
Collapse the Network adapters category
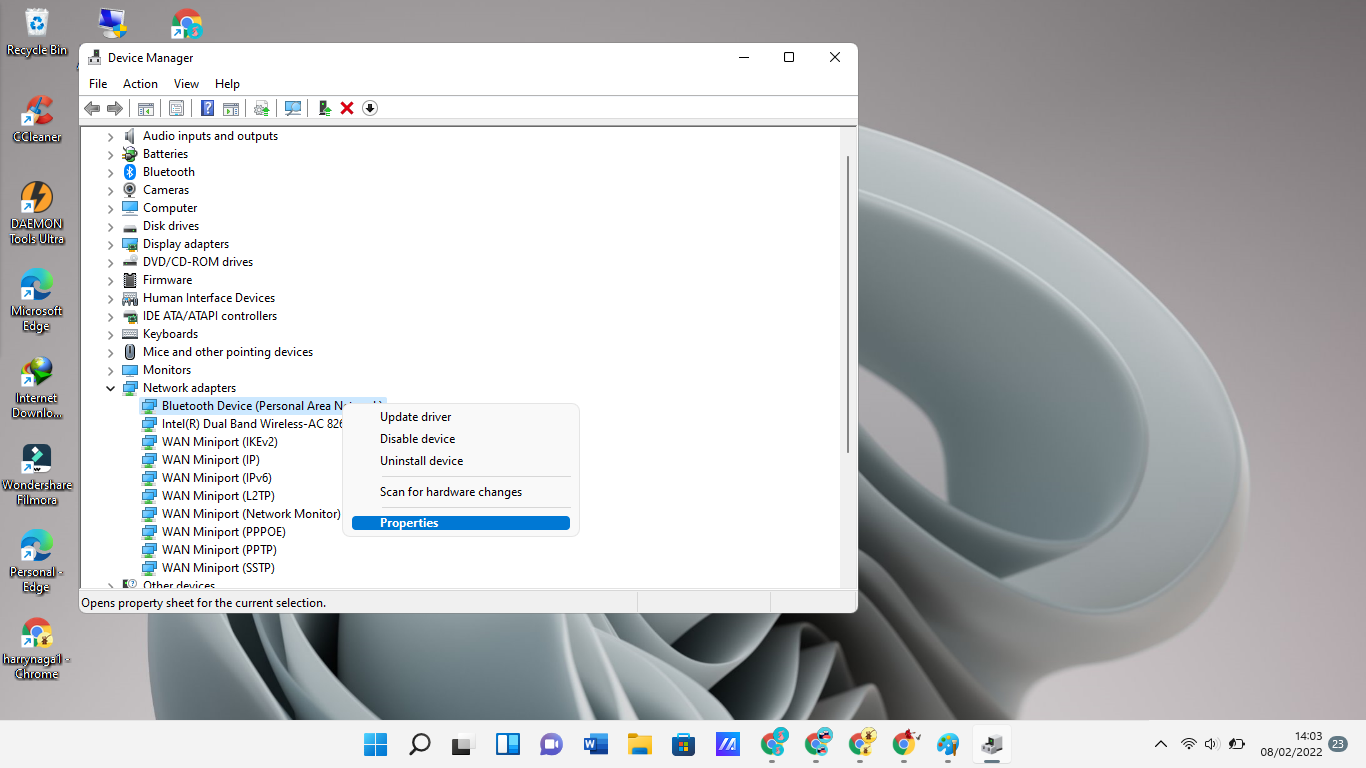pos(111,388)
